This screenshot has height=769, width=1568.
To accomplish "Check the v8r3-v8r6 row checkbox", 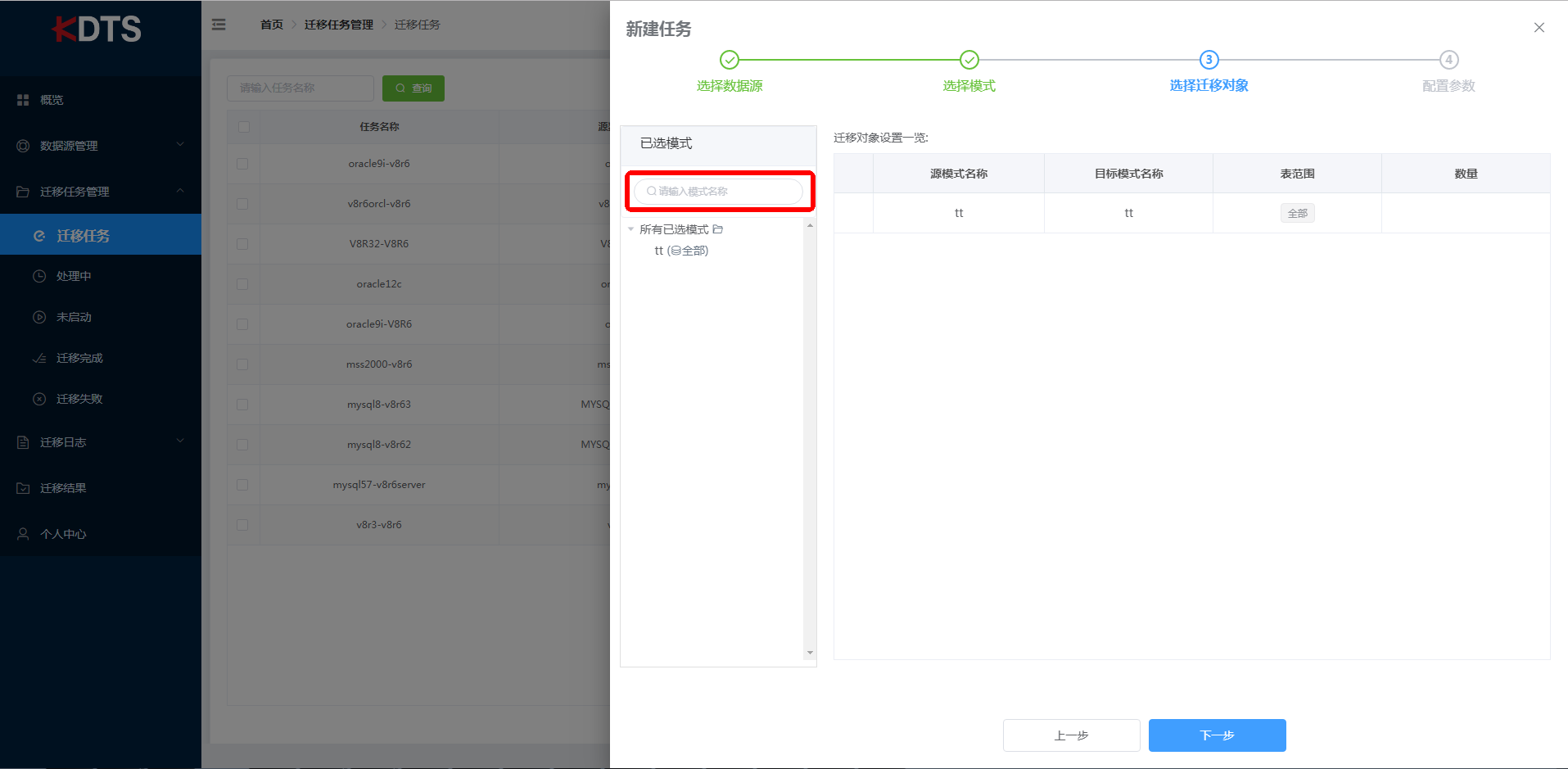I will point(242,525).
